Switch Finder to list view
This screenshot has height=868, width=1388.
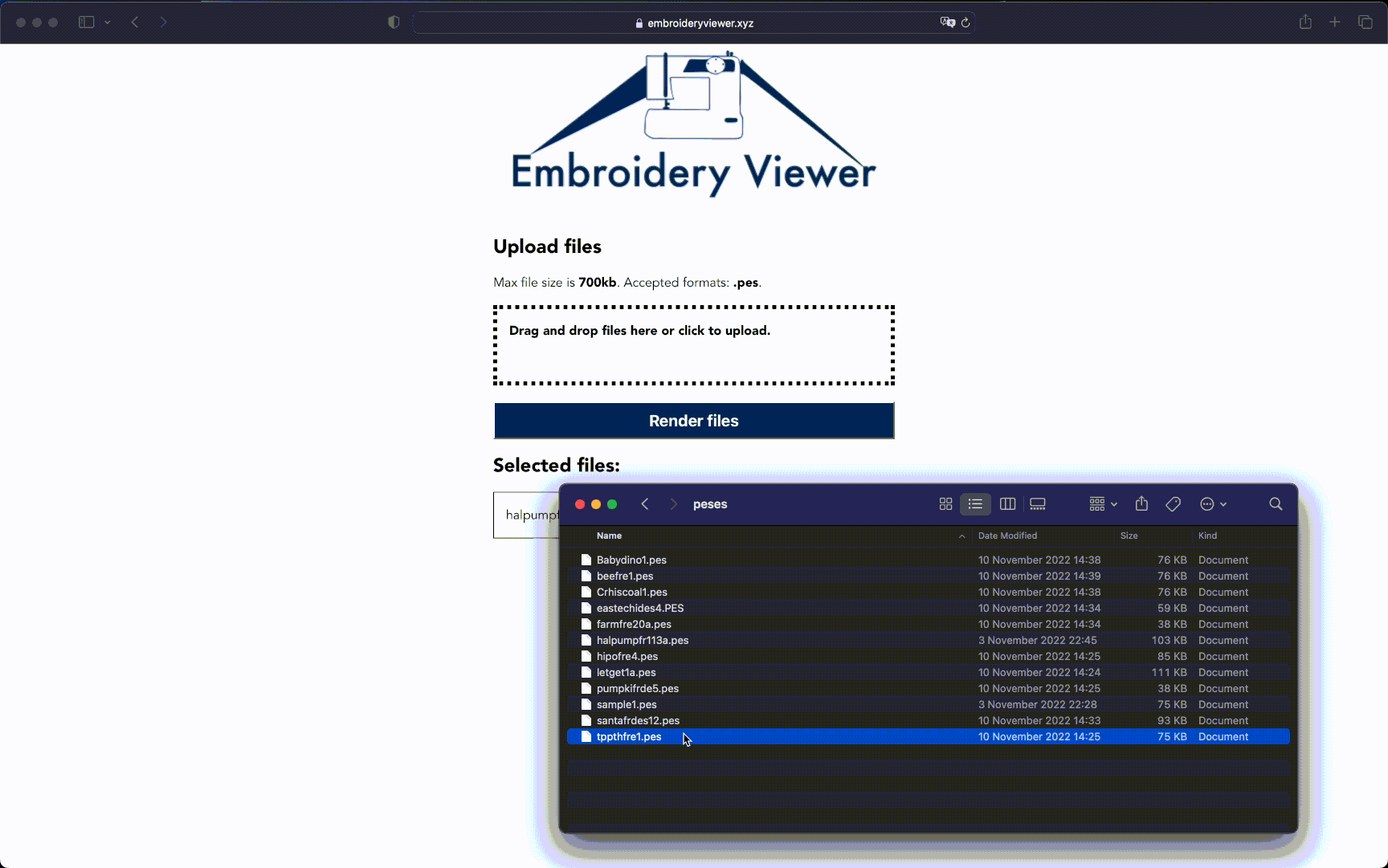coord(975,504)
